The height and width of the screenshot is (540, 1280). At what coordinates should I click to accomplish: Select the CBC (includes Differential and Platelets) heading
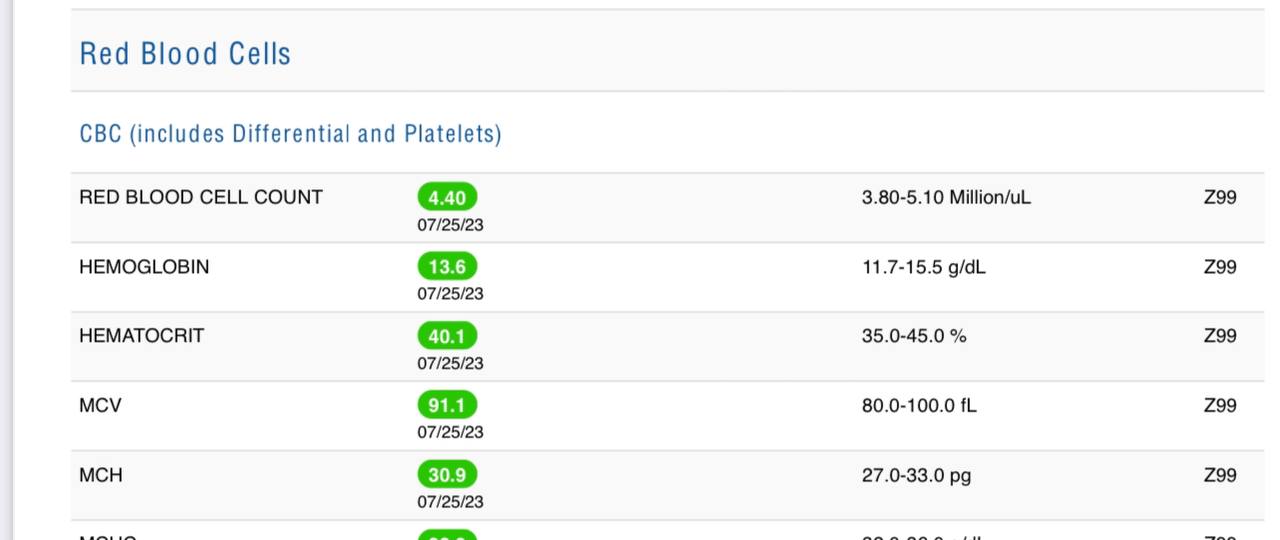(x=290, y=134)
